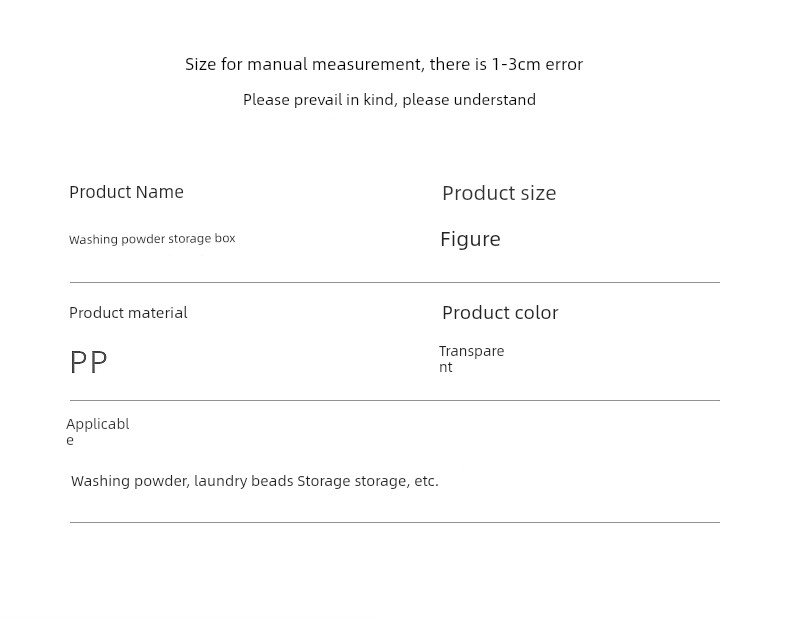Select the "Product size" label
Image resolution: width=790 pixels, height=619 pixels.
click(499, 193)
